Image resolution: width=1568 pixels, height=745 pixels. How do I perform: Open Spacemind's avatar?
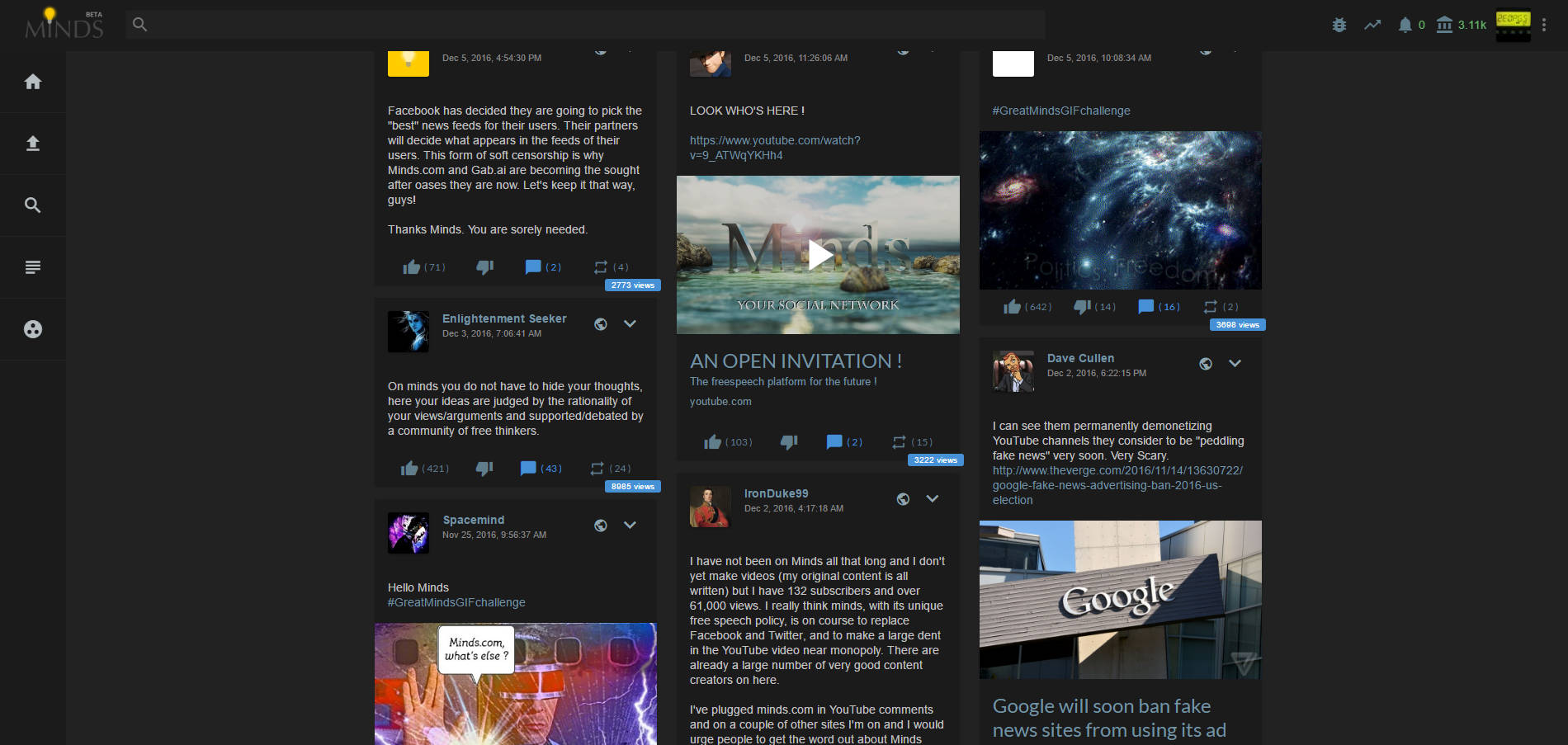pyautogui.click(x=409, y=533)
